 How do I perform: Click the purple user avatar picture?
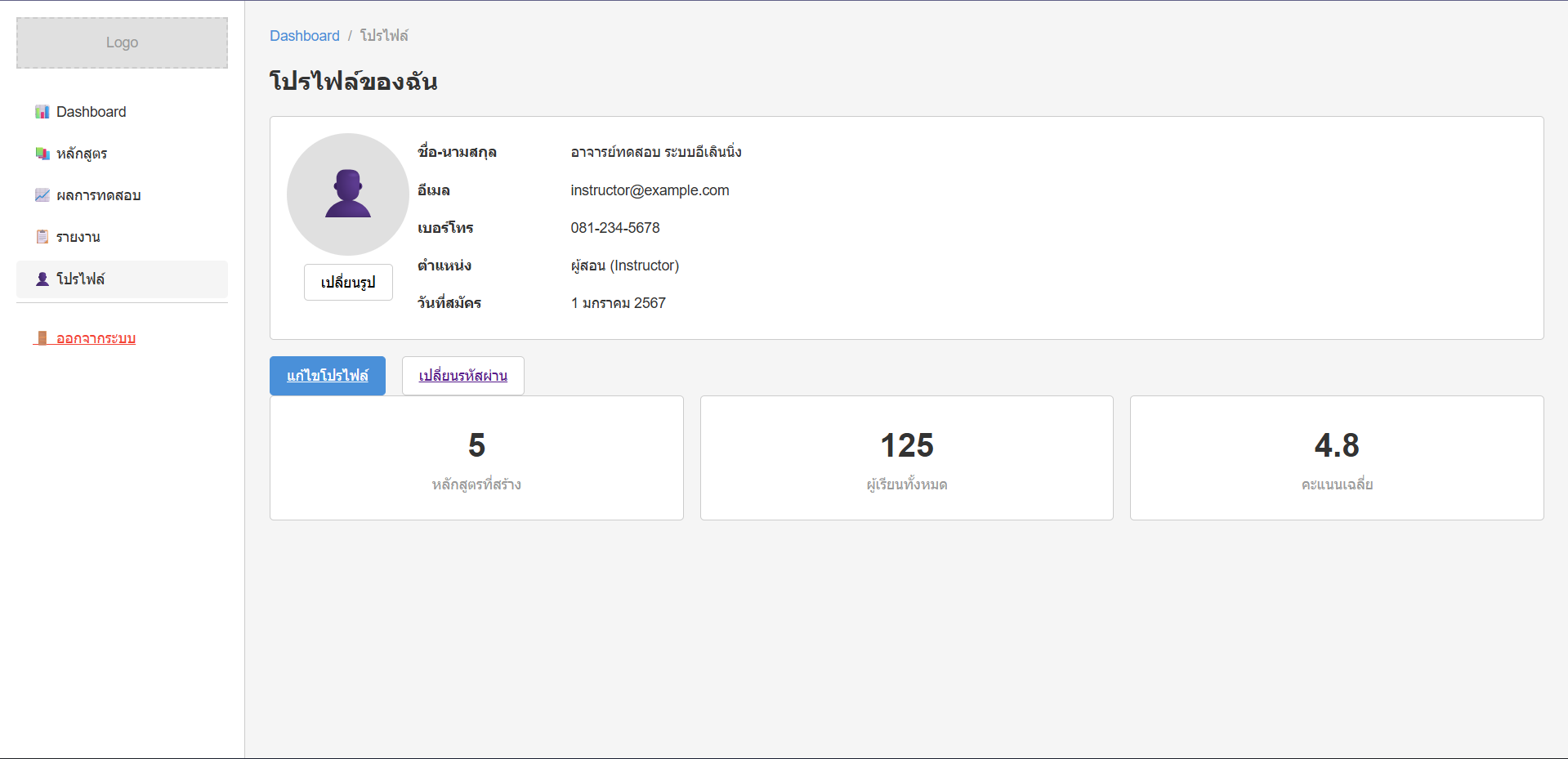pyautogui.click(x=348, y=194)
